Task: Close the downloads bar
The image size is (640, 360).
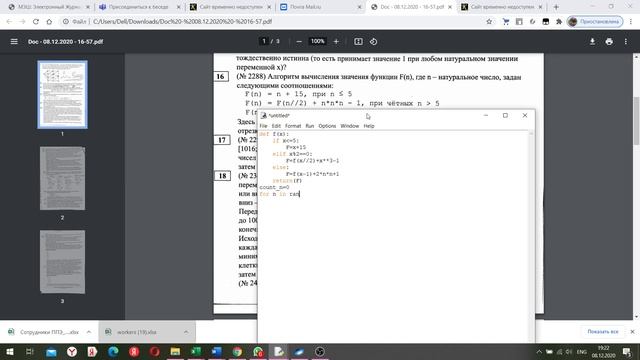Action: (632, 332)
